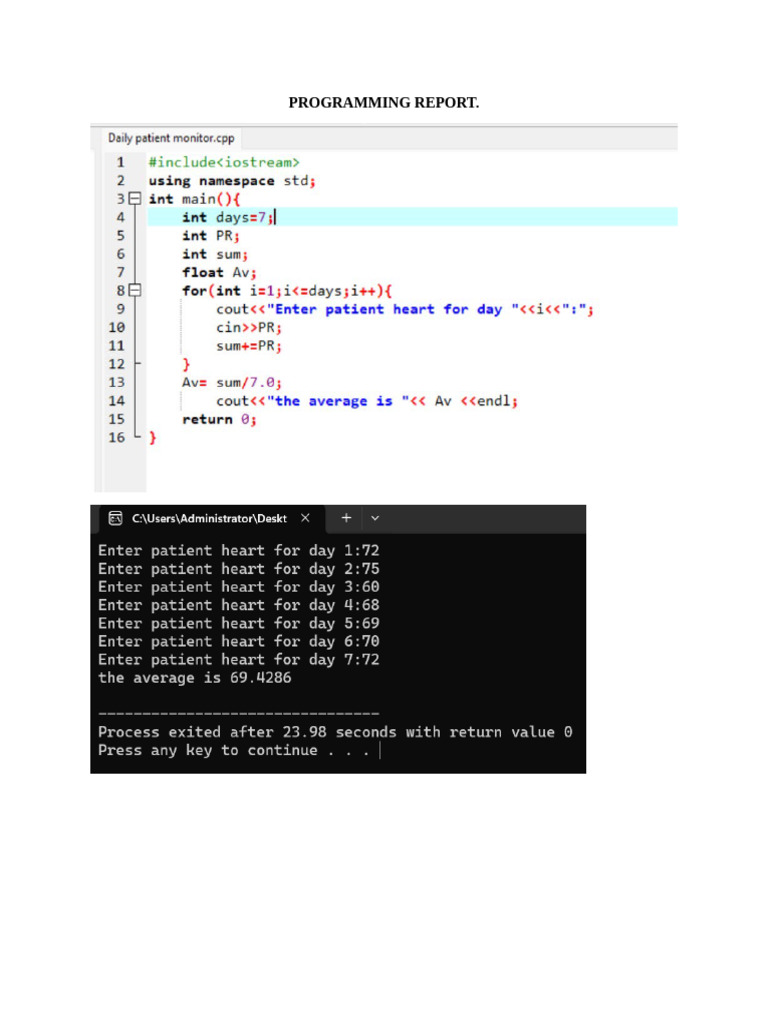The height and width of the screenshot is (1024, 768).
Task: Click terminal line for day 2:75
Action: coord(238,569)
